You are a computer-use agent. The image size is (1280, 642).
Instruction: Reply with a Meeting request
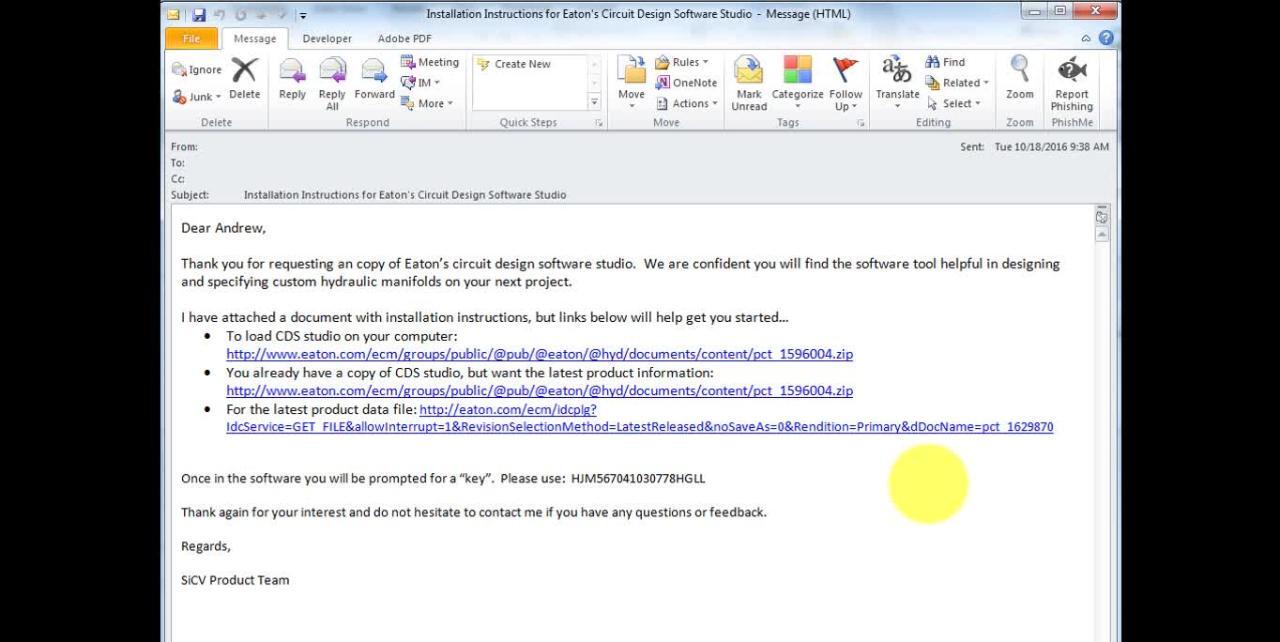coord(430,62)
